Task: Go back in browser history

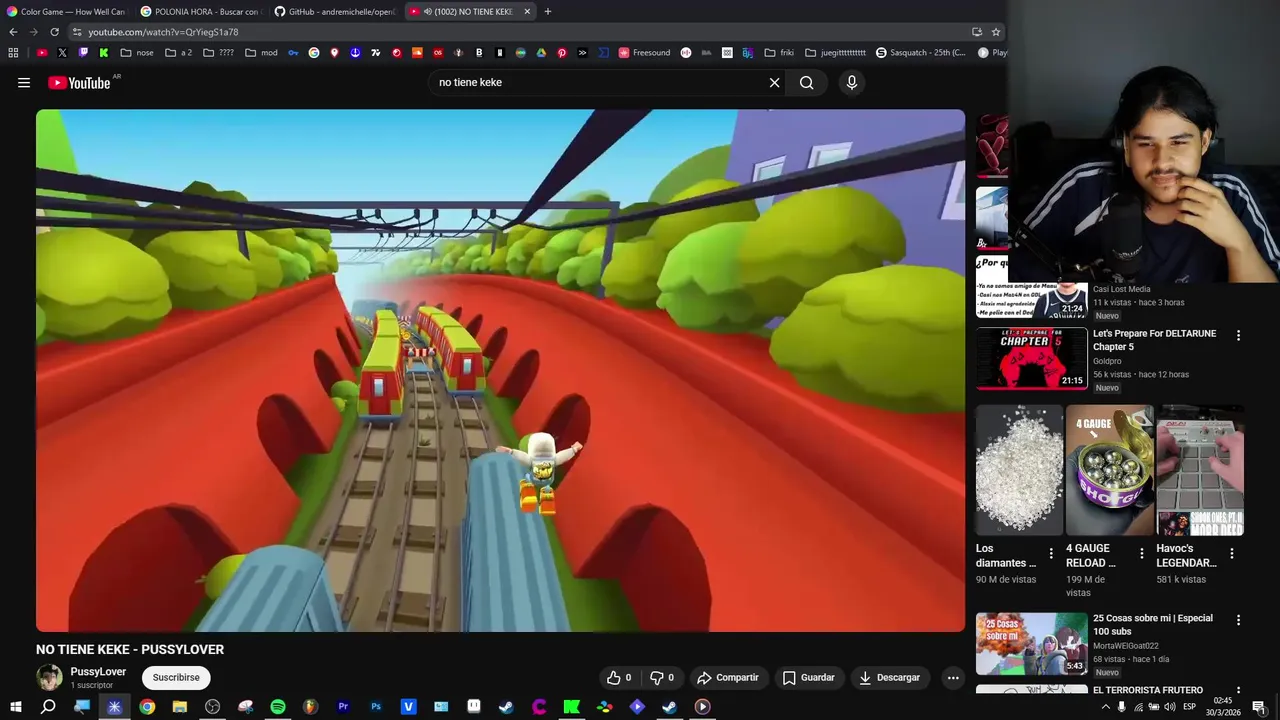Action: coord(13,32)
